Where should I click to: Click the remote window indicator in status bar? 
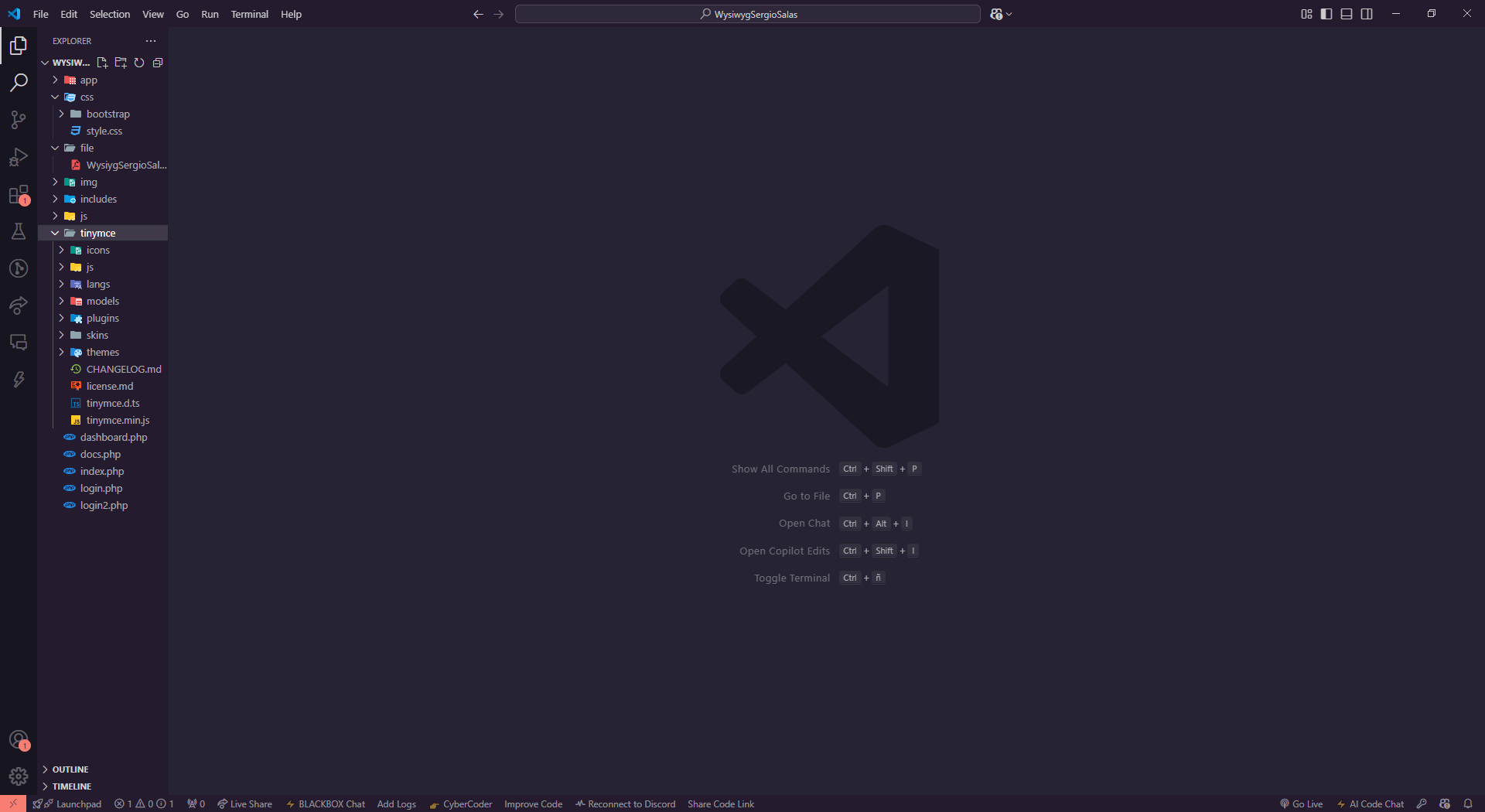[13, 804]
